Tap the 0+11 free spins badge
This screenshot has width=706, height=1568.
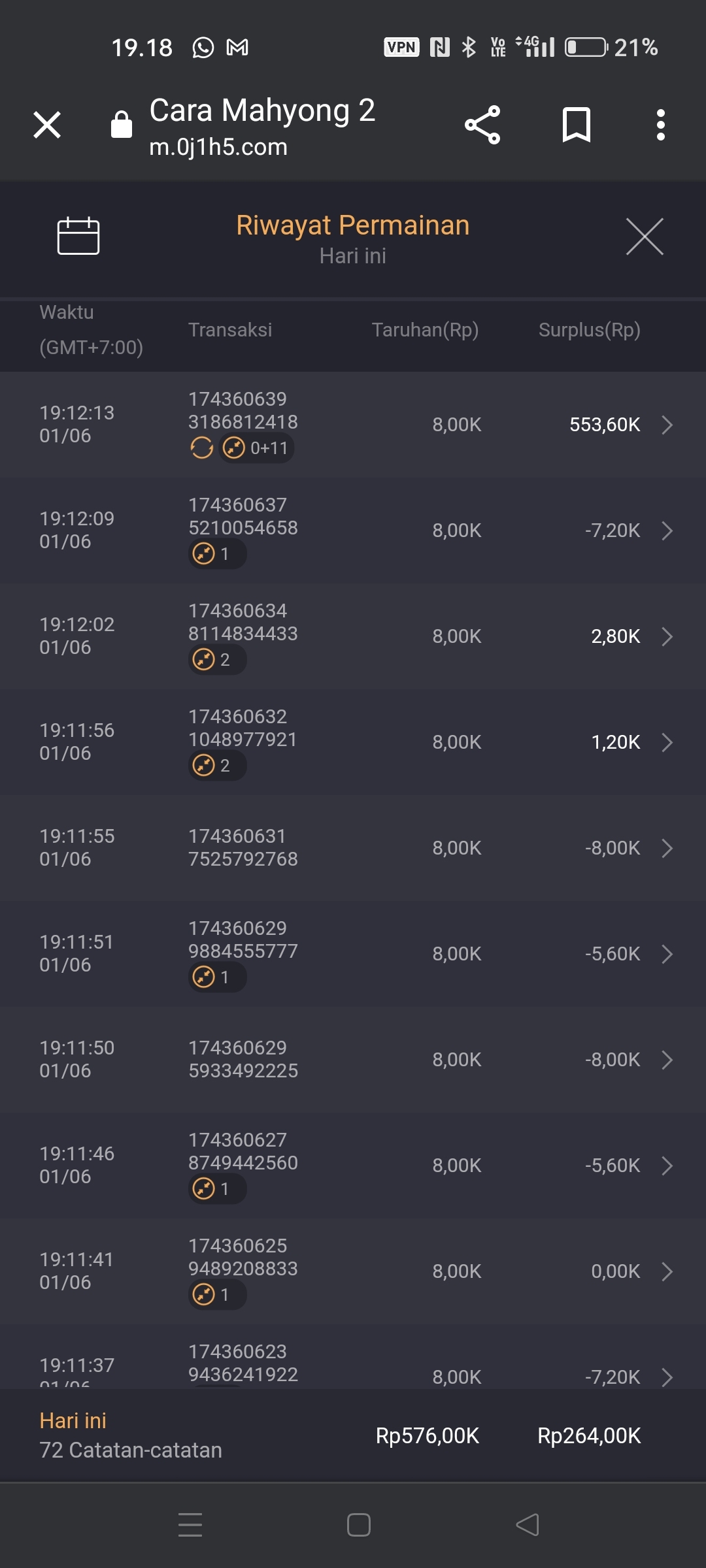[x=256, y=448]
